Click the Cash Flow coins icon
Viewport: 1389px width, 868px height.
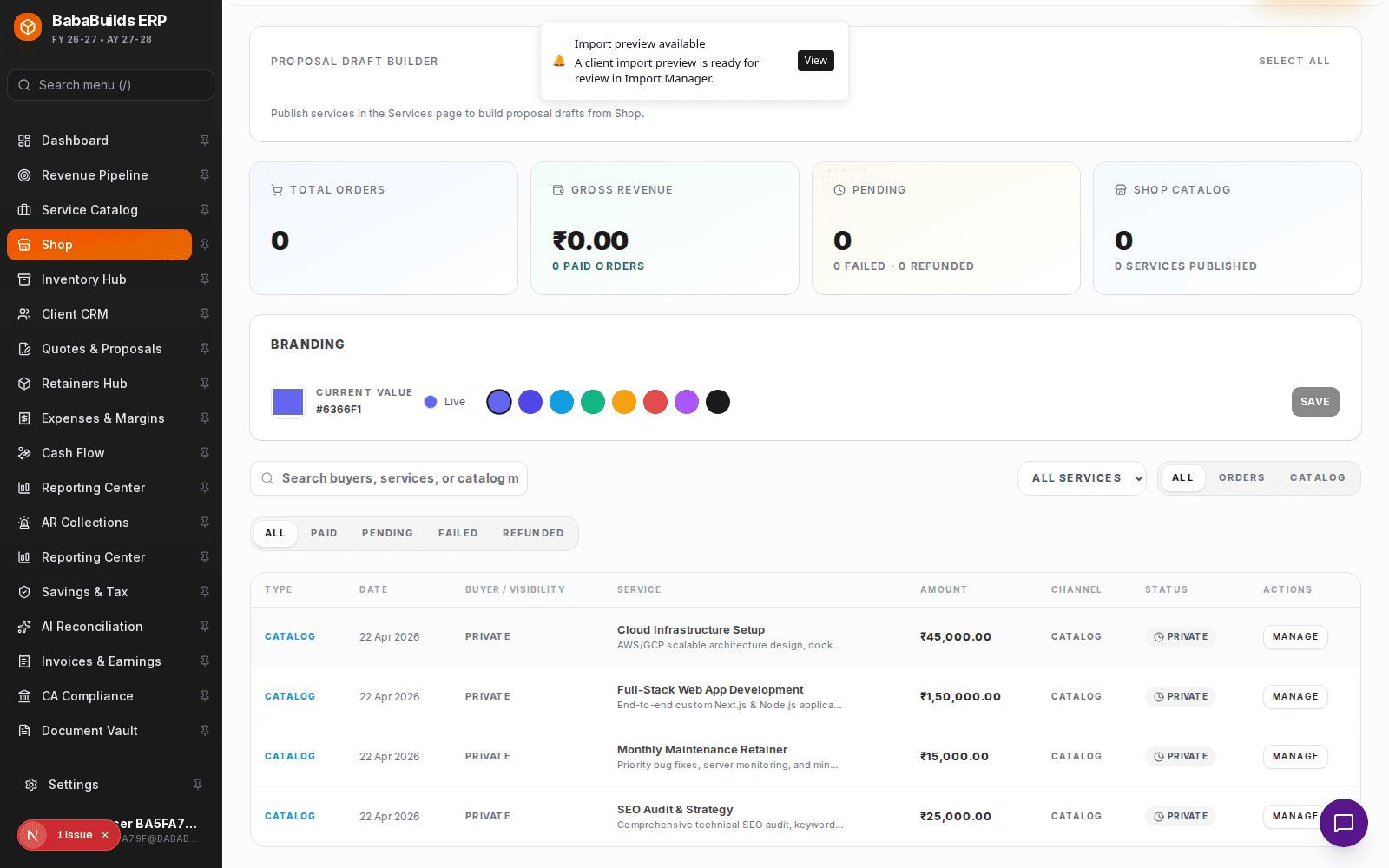tap(24, 453)
